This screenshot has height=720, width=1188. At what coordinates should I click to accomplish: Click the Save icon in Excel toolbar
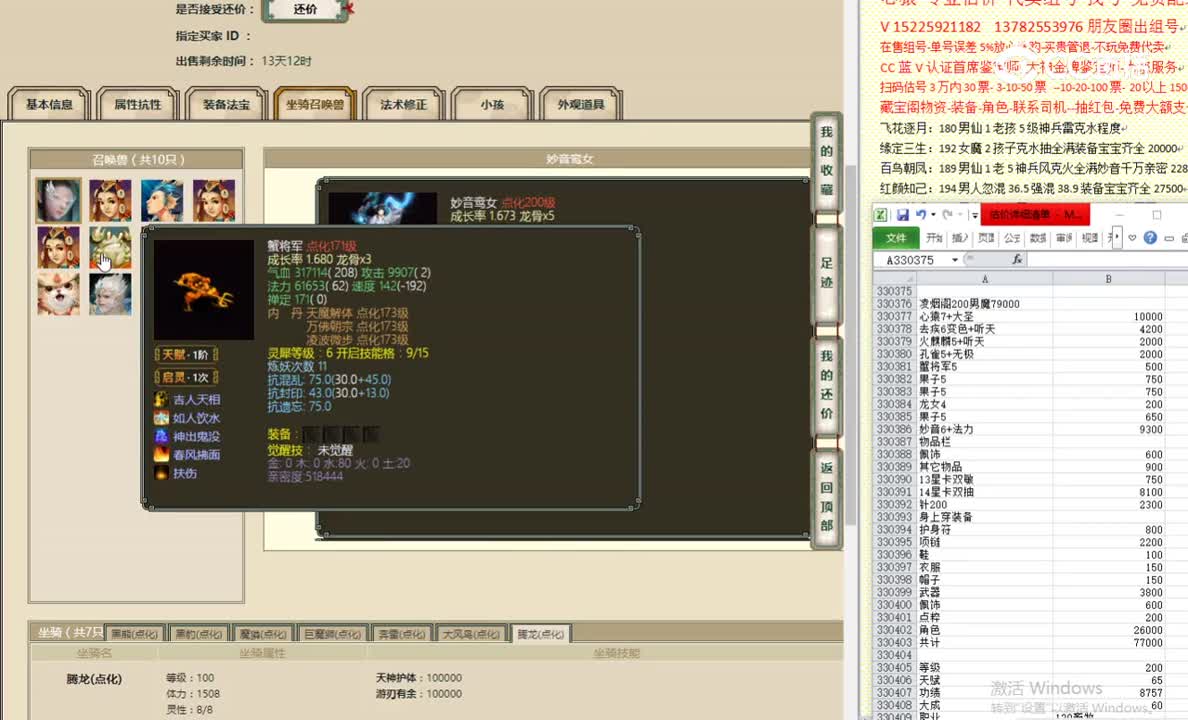(904, 215)
